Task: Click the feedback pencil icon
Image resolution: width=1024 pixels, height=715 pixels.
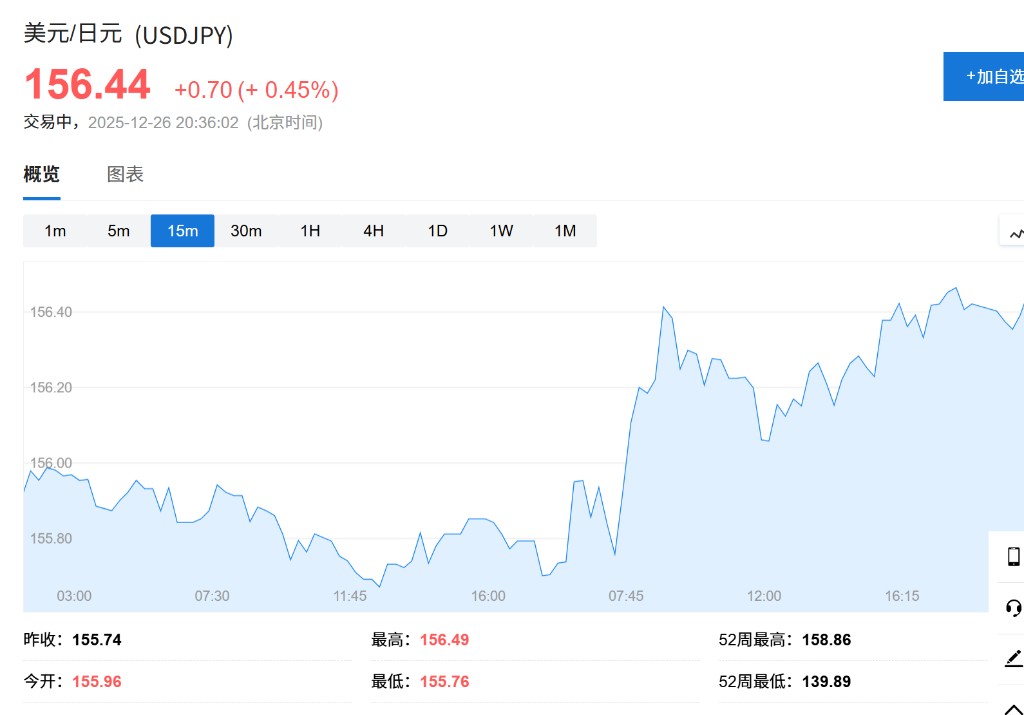Action: tap(1013, 658)
